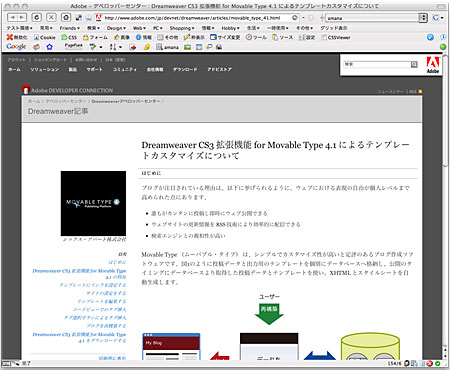Open the Google search engine dropdown
This screenshot has height=370, width=450.
tap(438, 18)
